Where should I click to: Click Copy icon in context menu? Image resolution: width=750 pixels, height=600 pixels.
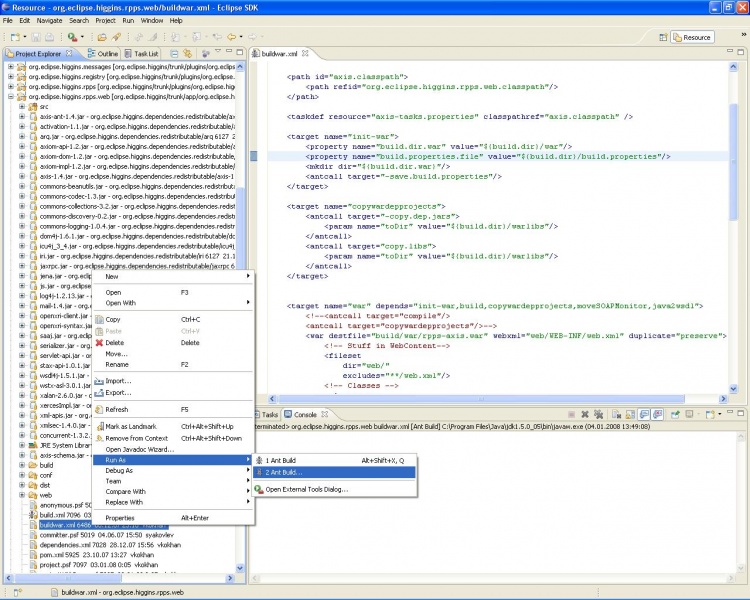99,319
